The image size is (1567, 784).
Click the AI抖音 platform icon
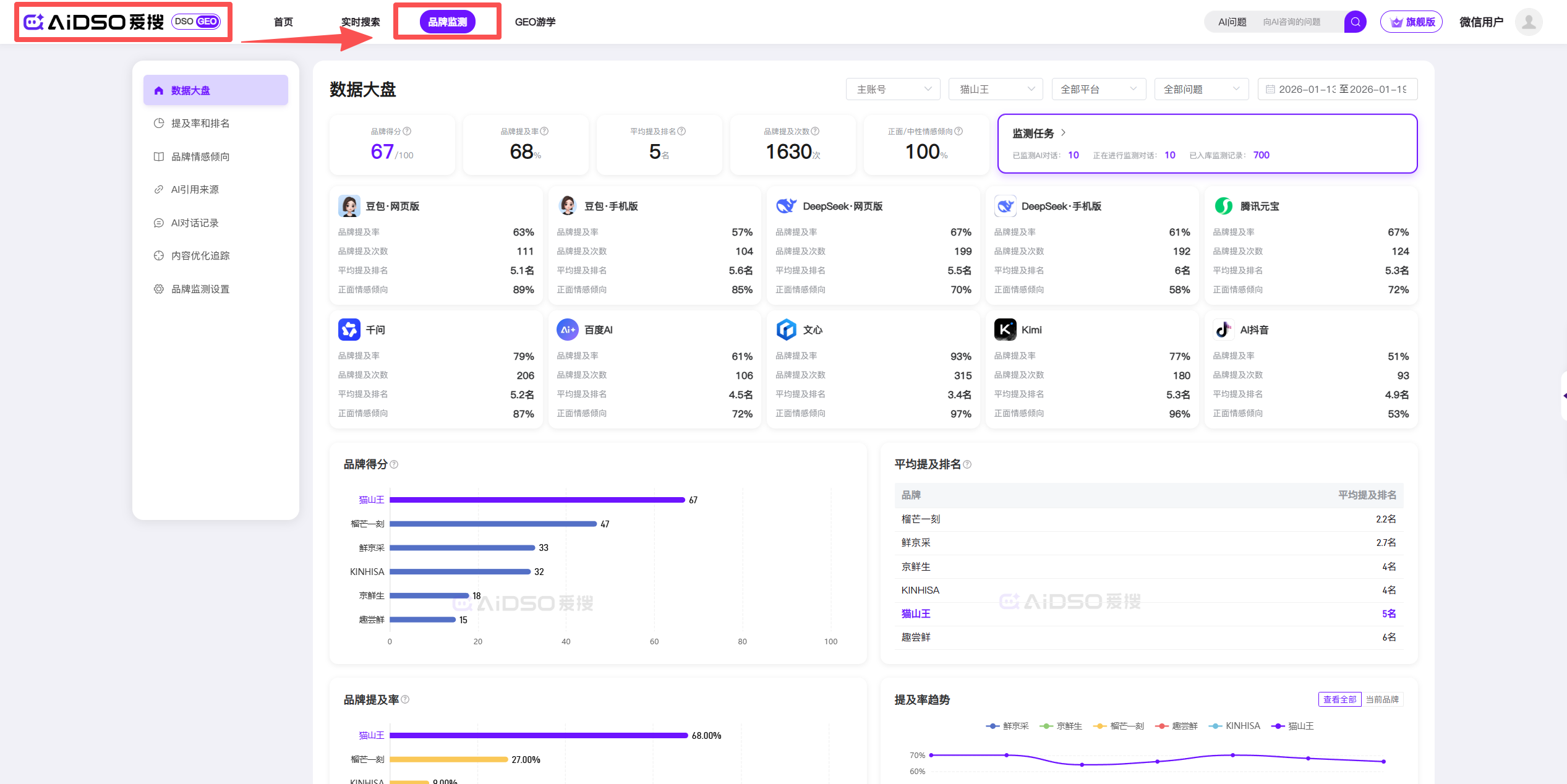(1223, 330)
